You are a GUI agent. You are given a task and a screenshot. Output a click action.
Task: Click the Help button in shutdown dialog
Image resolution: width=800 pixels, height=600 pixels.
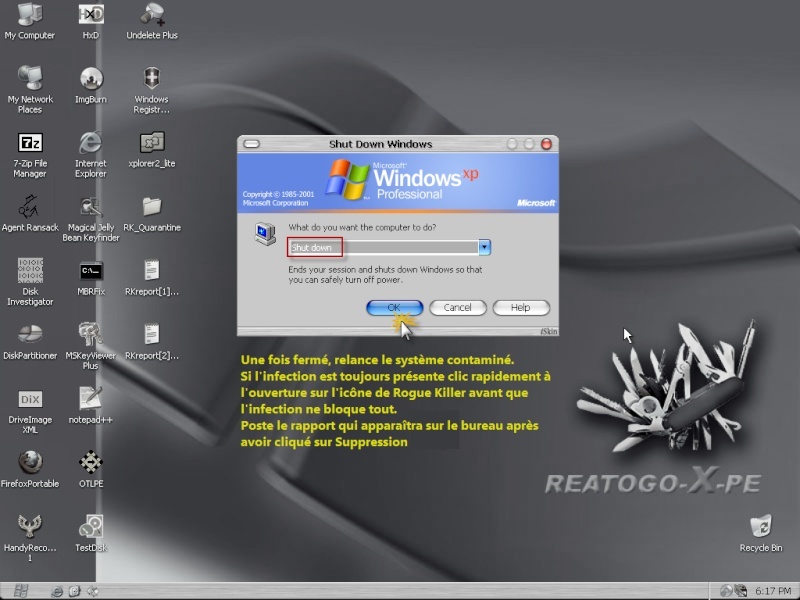pos(521,308)
